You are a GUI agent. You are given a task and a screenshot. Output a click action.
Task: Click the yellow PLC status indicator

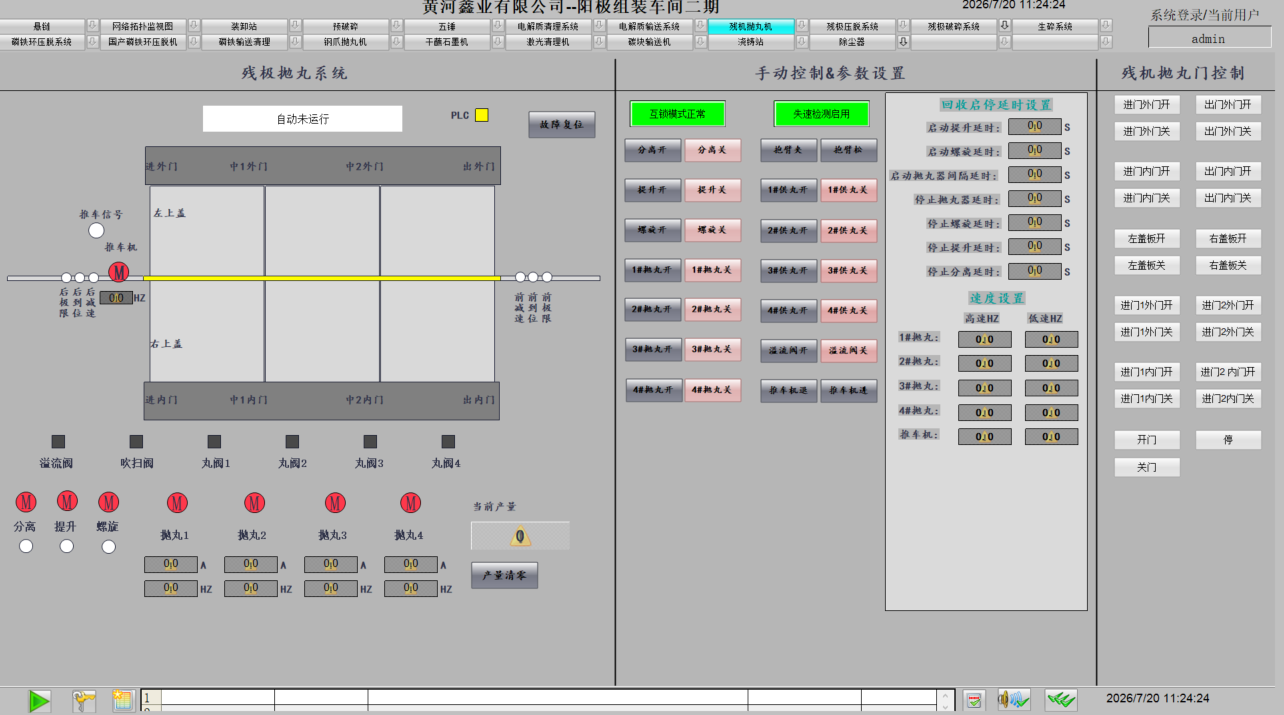pyautogui.click(x=481, y=115)
